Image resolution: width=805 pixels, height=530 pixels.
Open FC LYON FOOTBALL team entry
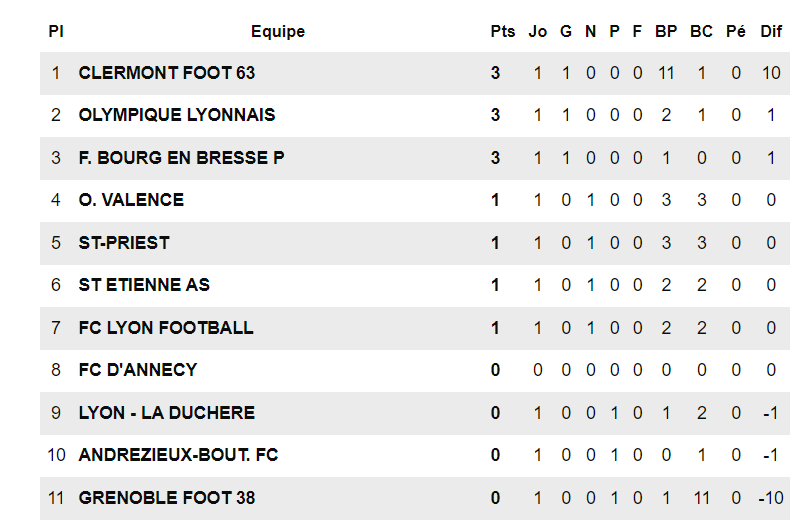tap(166, 328)
